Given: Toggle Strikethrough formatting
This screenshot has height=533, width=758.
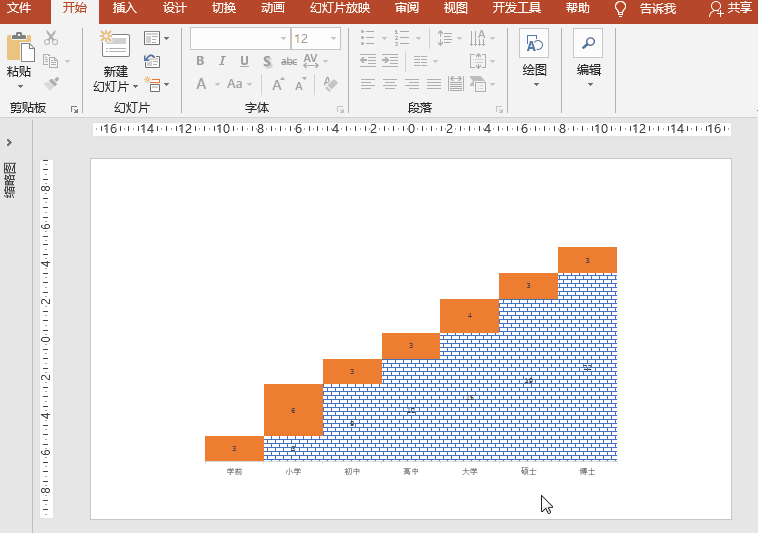Looking at the screenshot, I should point(289,61).
